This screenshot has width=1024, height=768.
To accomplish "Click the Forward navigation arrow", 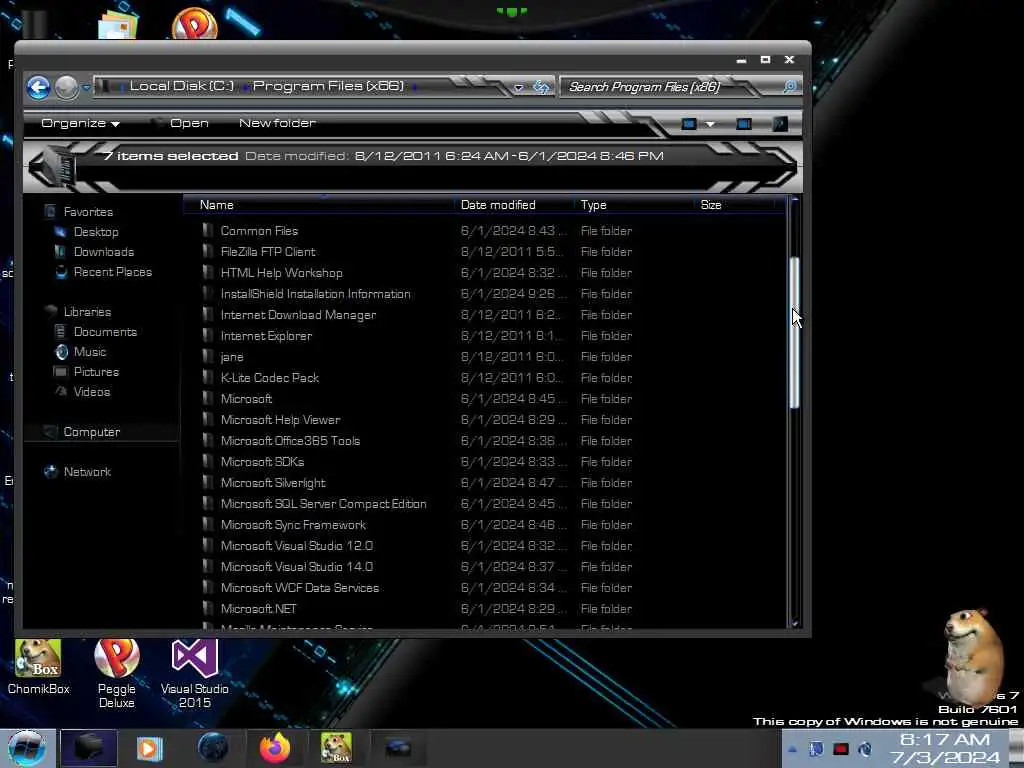I will pos(67,88).
